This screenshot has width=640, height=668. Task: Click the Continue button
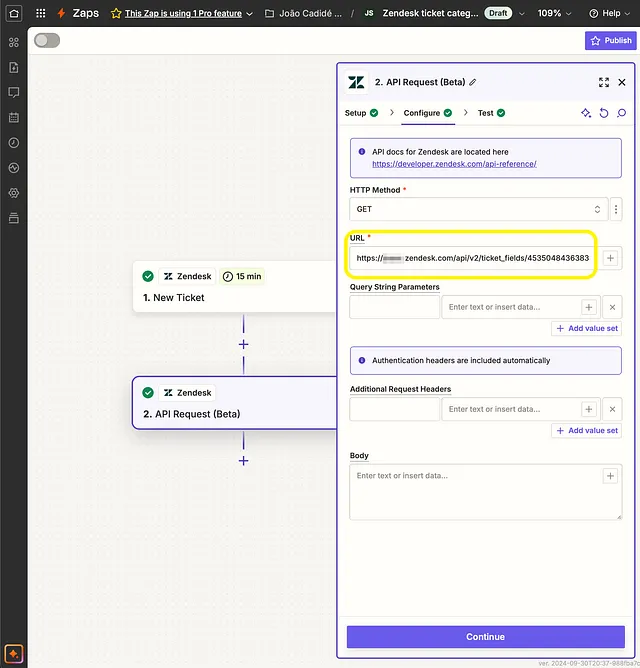(485, 637)
